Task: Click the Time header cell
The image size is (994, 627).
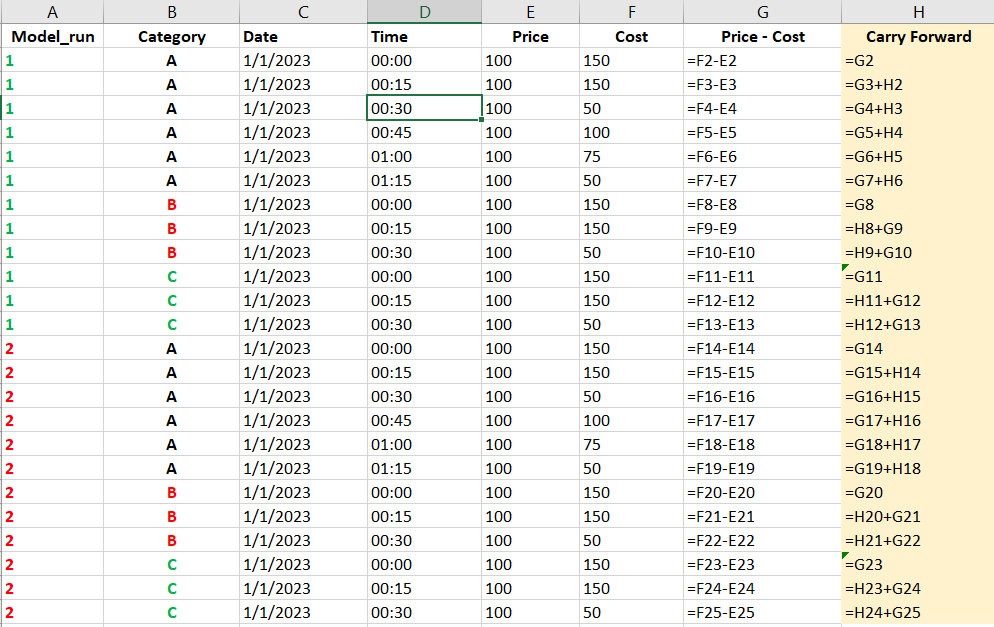Action: click(x=425, y=37)
